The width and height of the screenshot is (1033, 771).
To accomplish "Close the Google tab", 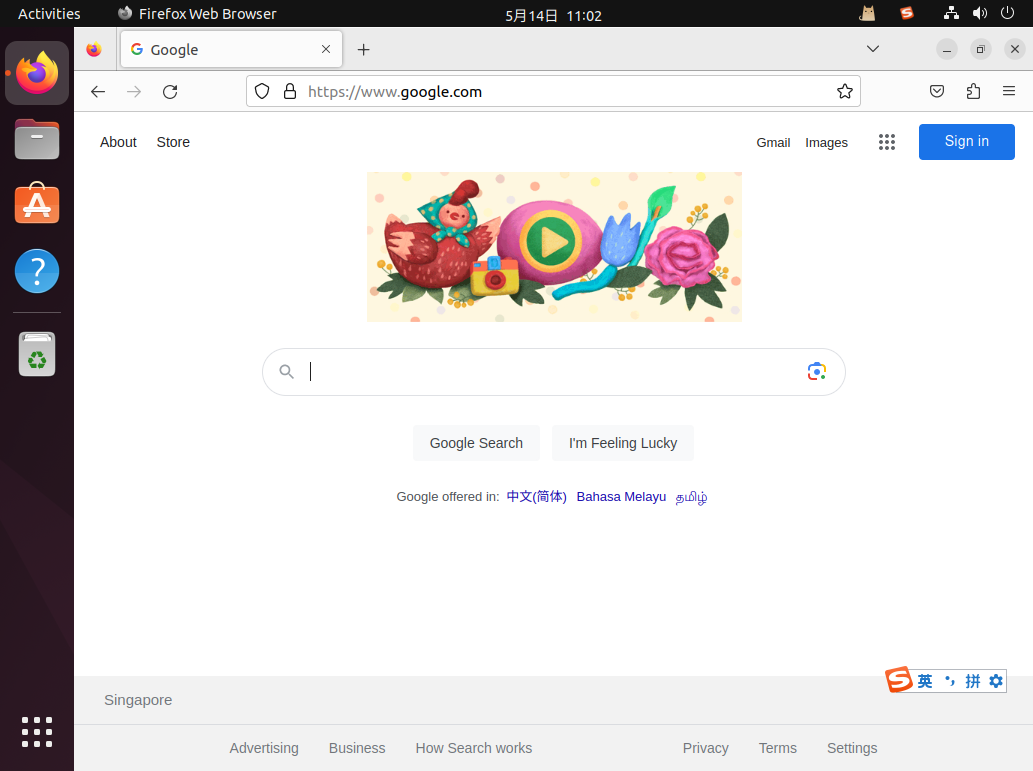I will [325, 49].
